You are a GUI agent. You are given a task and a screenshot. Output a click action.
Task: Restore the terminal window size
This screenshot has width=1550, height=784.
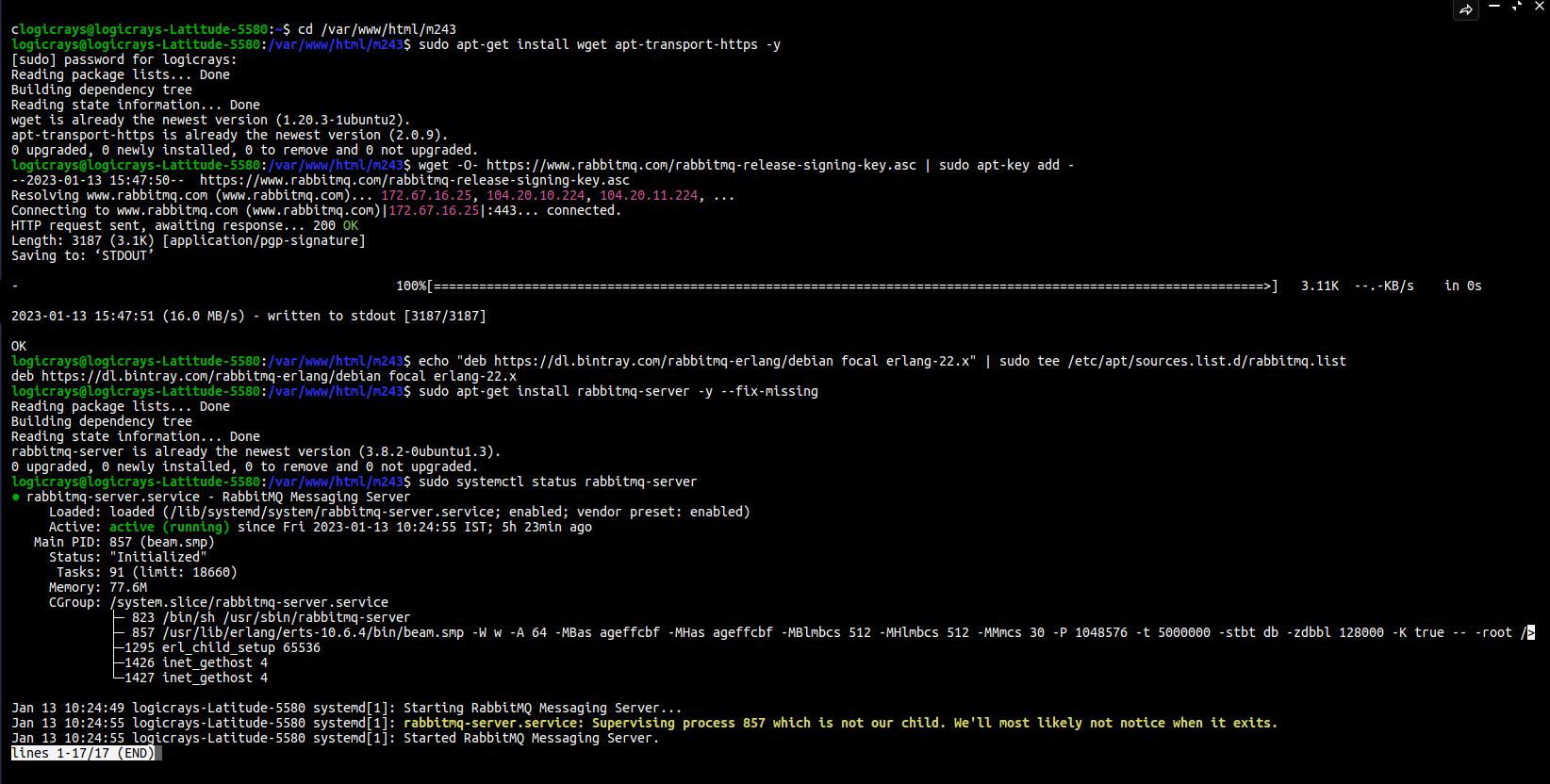tap(1517, 6)
